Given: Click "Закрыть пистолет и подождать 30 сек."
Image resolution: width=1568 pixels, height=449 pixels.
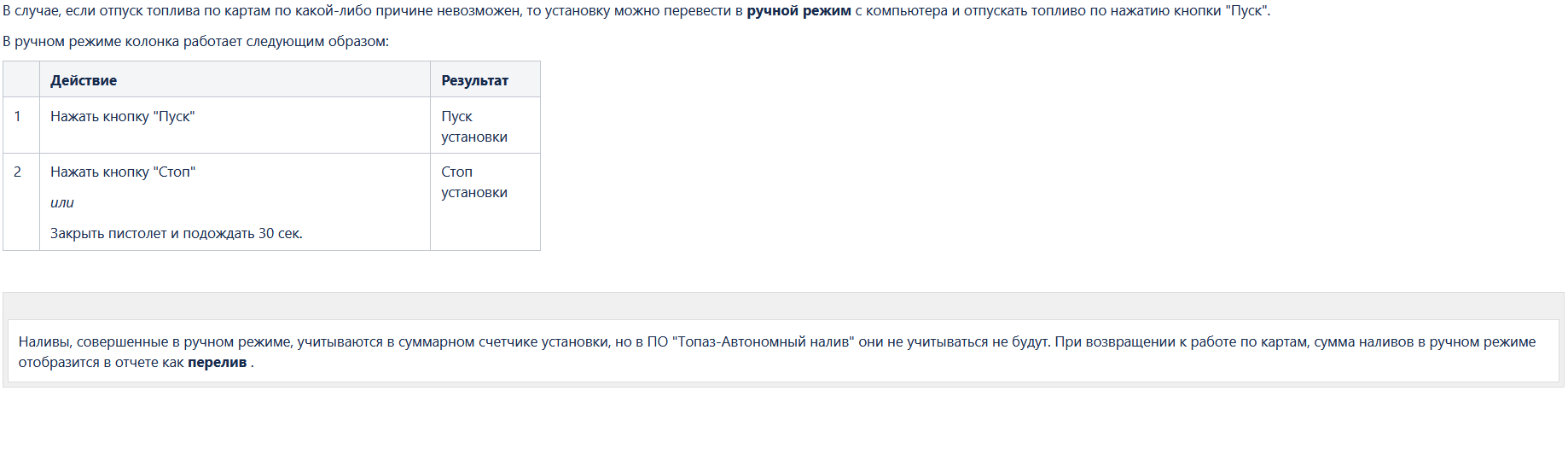Looking at the screenshot, I should click(177, 233).
